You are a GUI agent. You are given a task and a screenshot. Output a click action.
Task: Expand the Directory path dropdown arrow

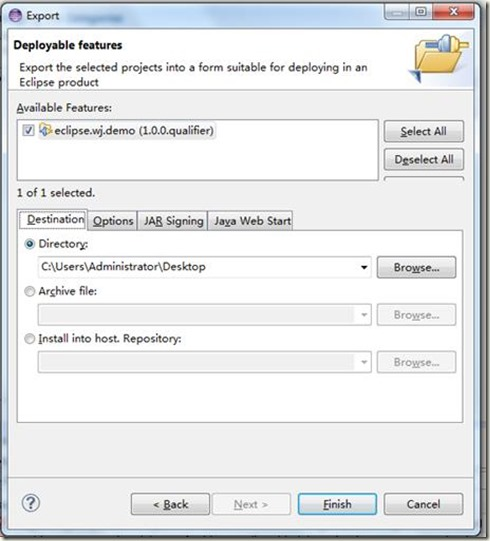(364, 267)
